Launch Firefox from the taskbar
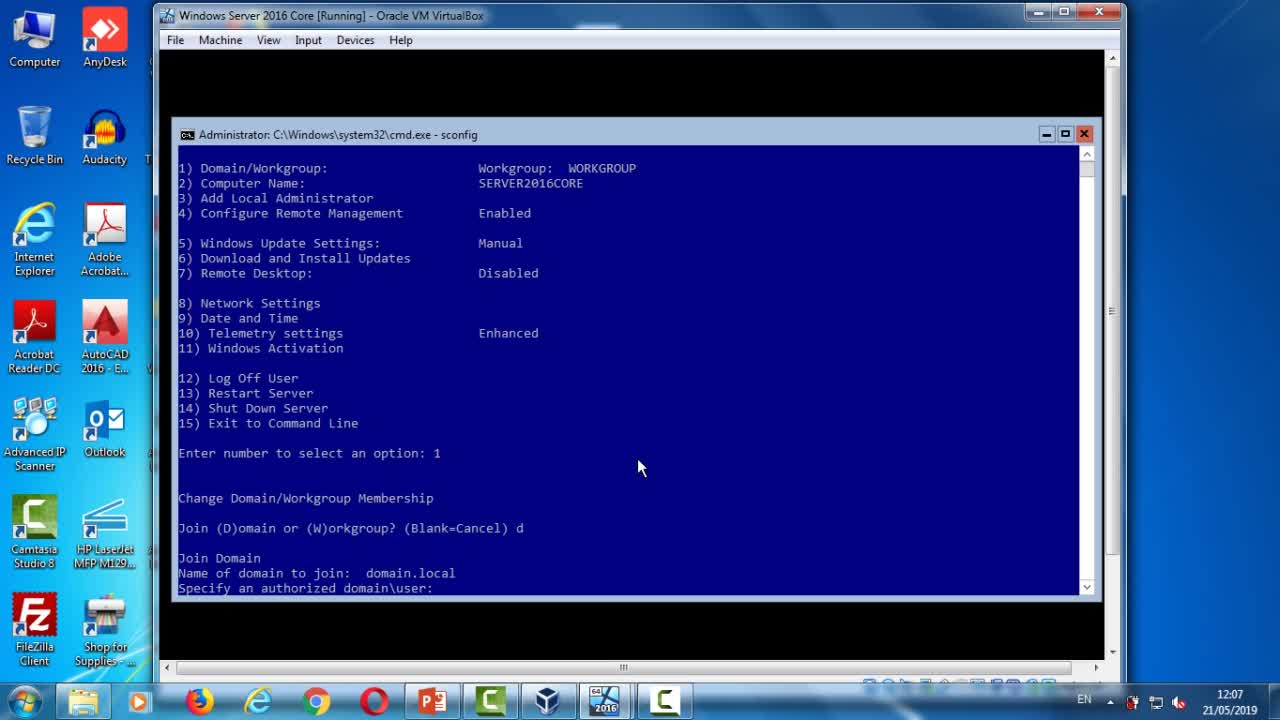This screenshot has height=720, width=1280. coord(199,702)
